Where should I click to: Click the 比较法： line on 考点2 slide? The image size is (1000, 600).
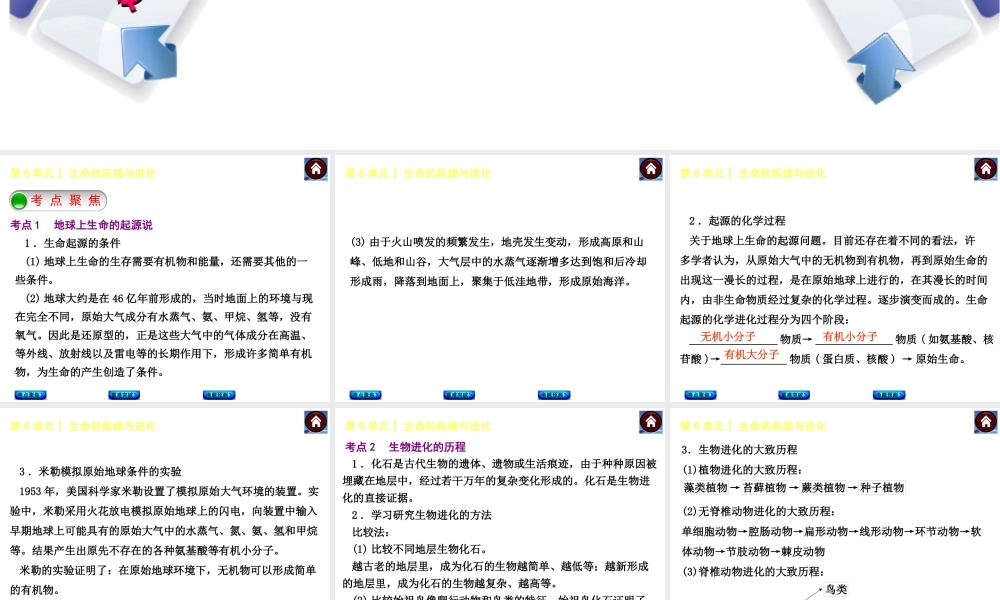371,532
